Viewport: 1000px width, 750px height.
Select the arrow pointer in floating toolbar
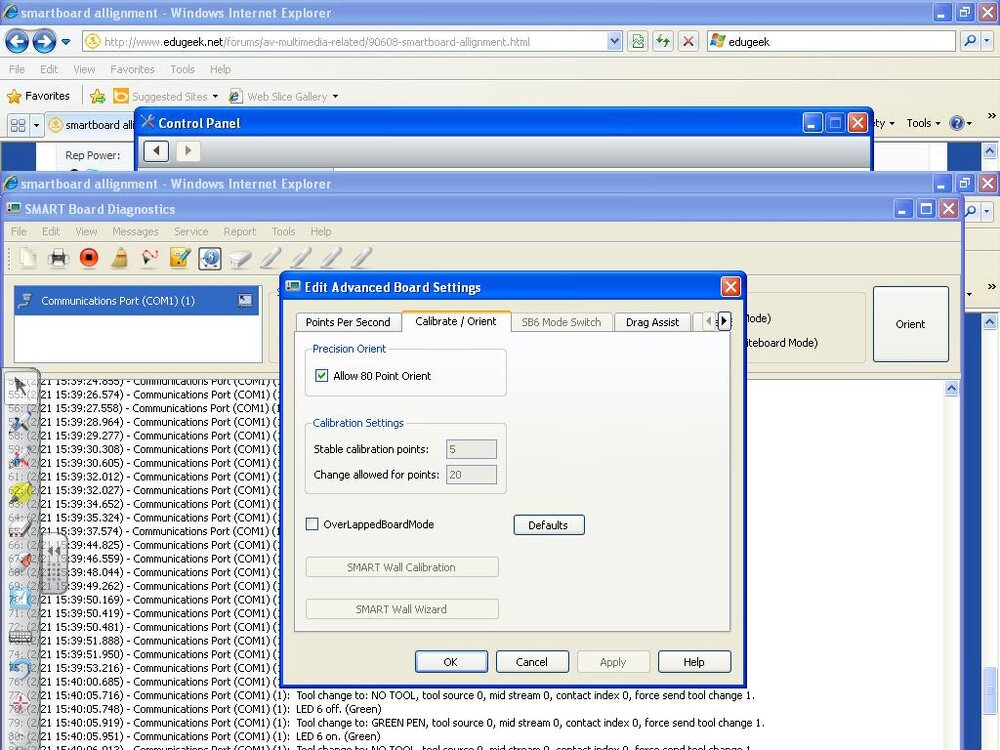tap(20, 387)
